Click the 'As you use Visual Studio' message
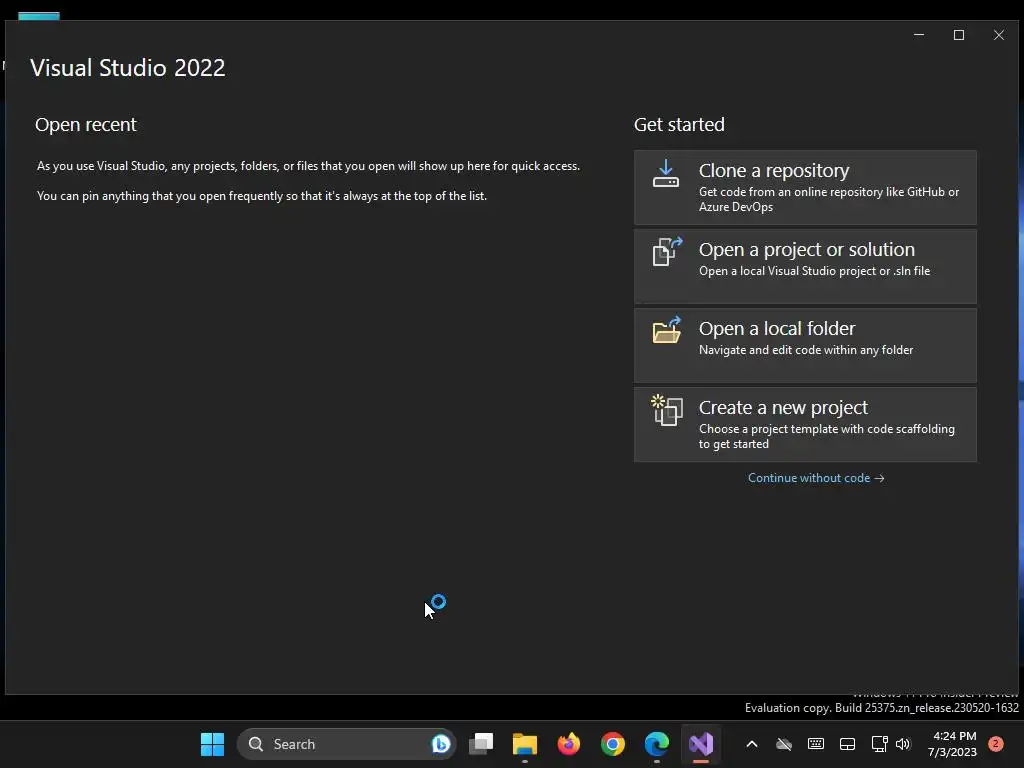Viewport: 1024px width, 768px height. (308, 166)
